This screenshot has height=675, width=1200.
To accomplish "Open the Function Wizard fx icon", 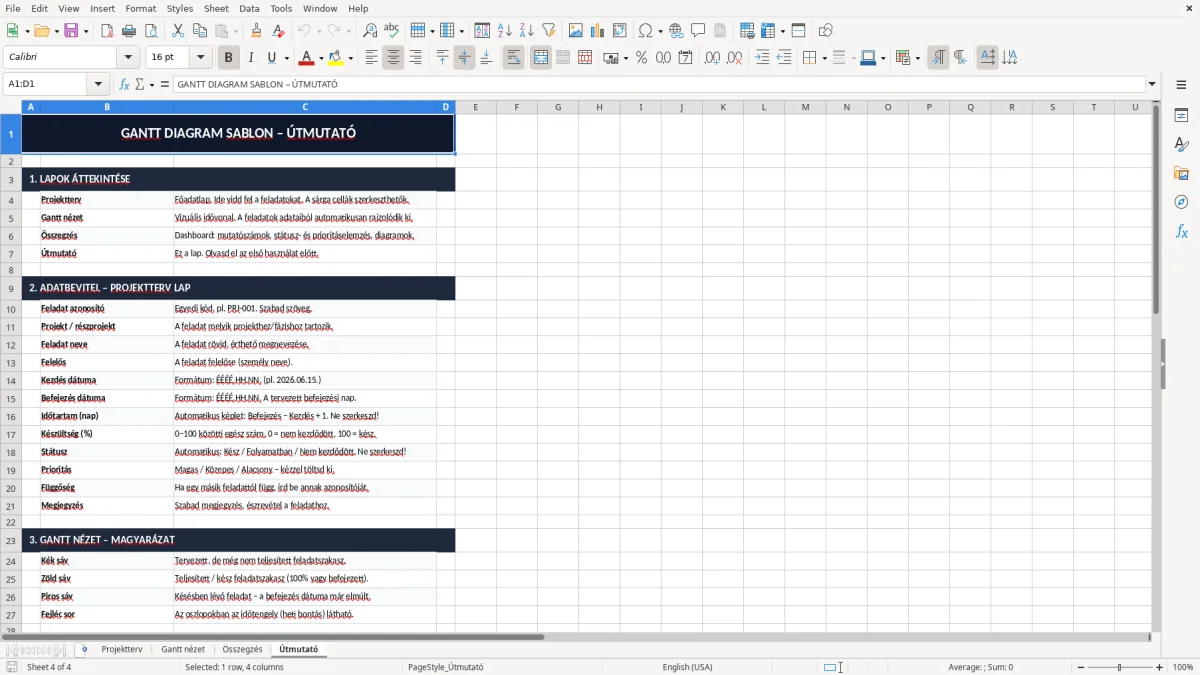I will point(124,84).
